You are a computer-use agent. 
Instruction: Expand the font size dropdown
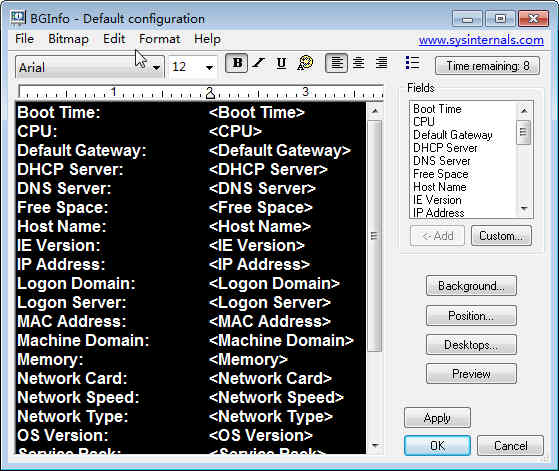[x=209, y=67]
